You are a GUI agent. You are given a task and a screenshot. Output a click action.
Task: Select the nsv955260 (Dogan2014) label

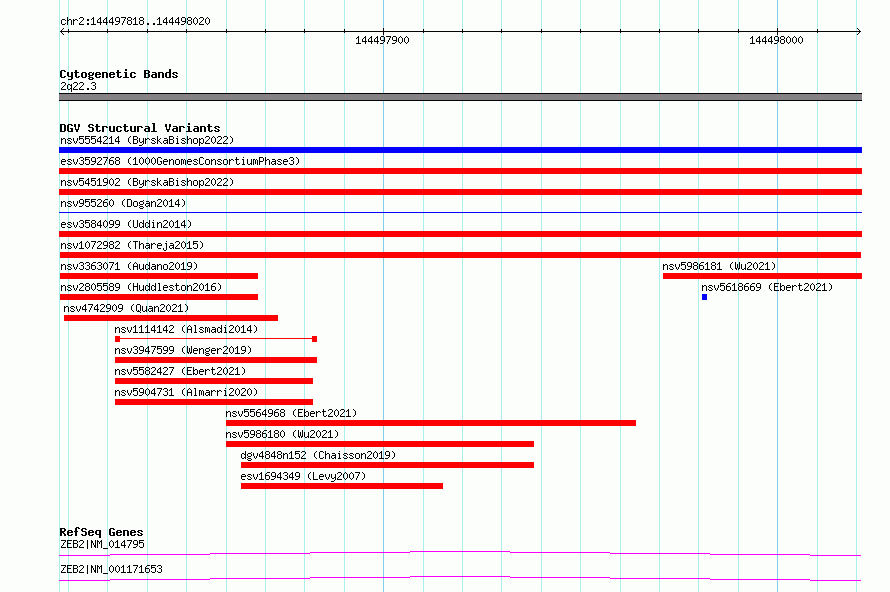click(123, 203)
